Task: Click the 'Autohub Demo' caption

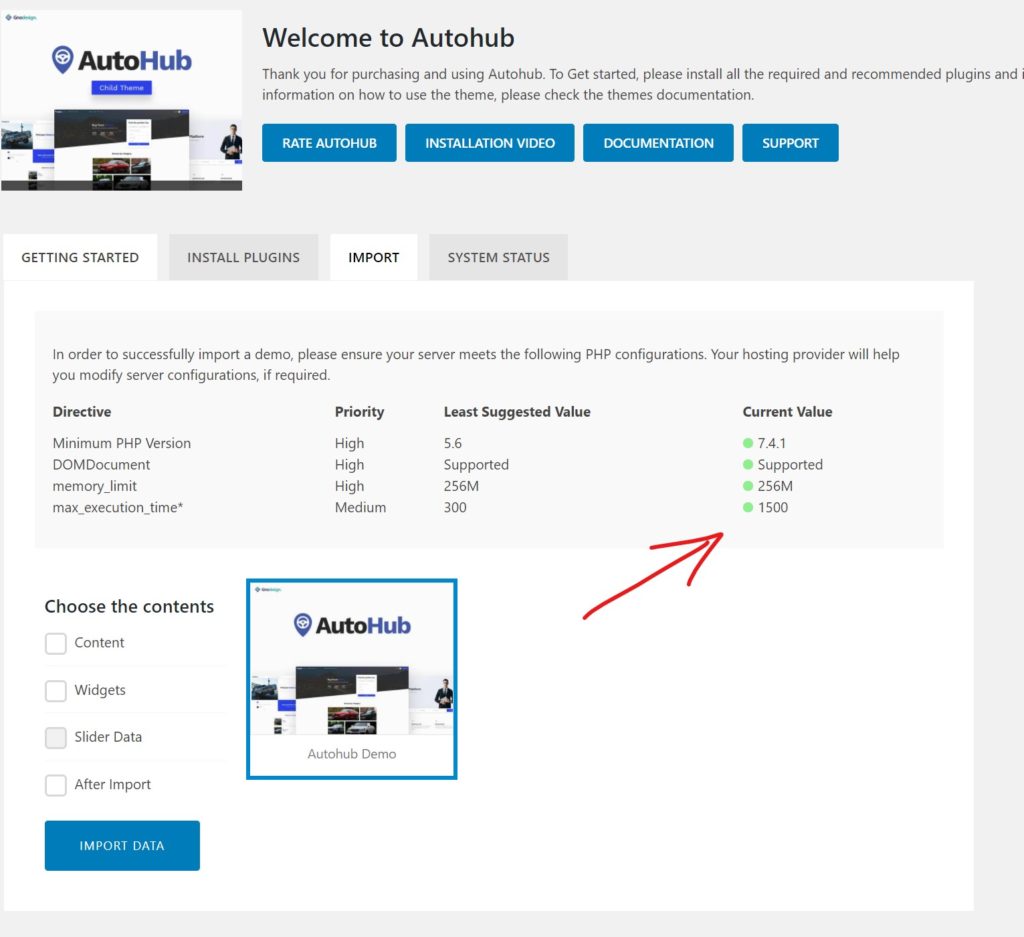Action: pos(352,754)
